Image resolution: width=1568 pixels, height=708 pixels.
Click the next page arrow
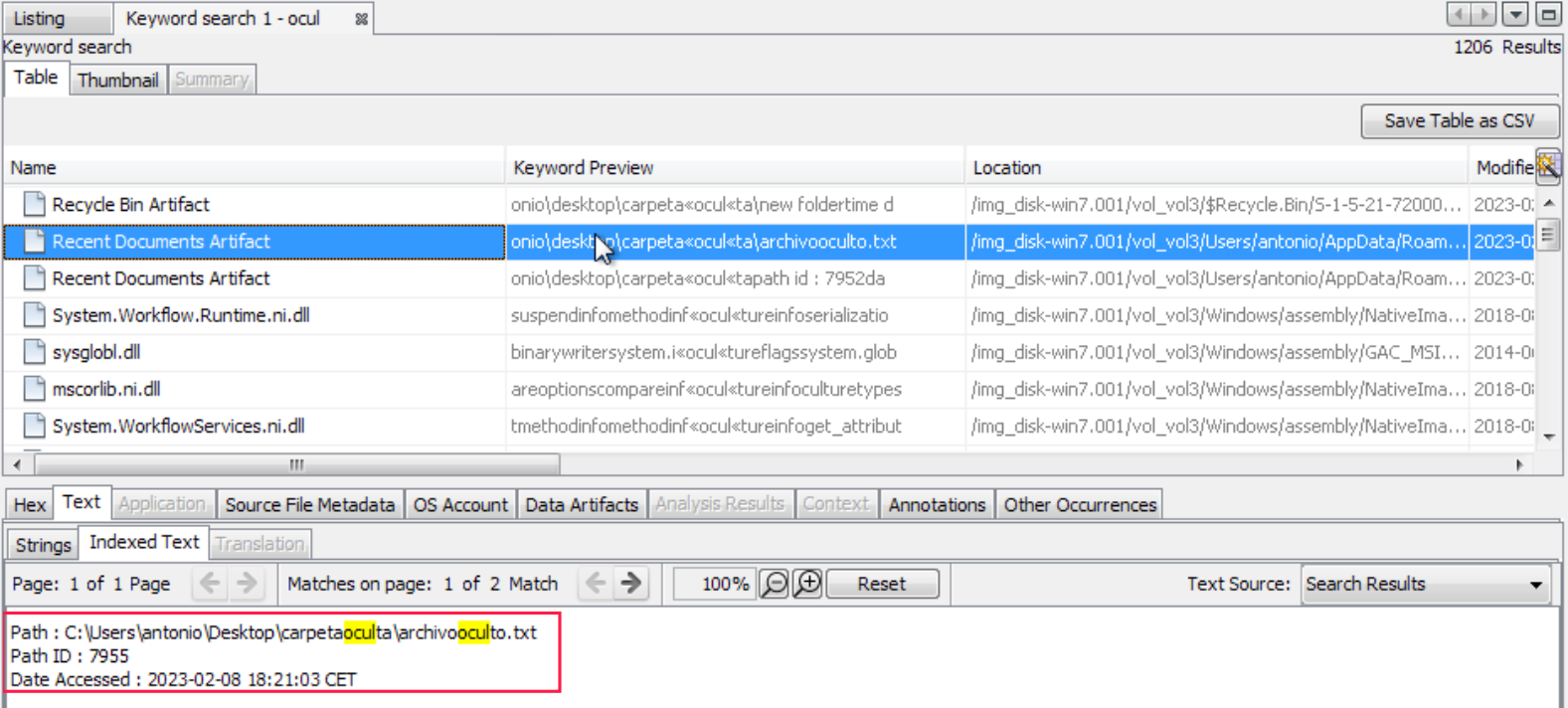point(247,584)
